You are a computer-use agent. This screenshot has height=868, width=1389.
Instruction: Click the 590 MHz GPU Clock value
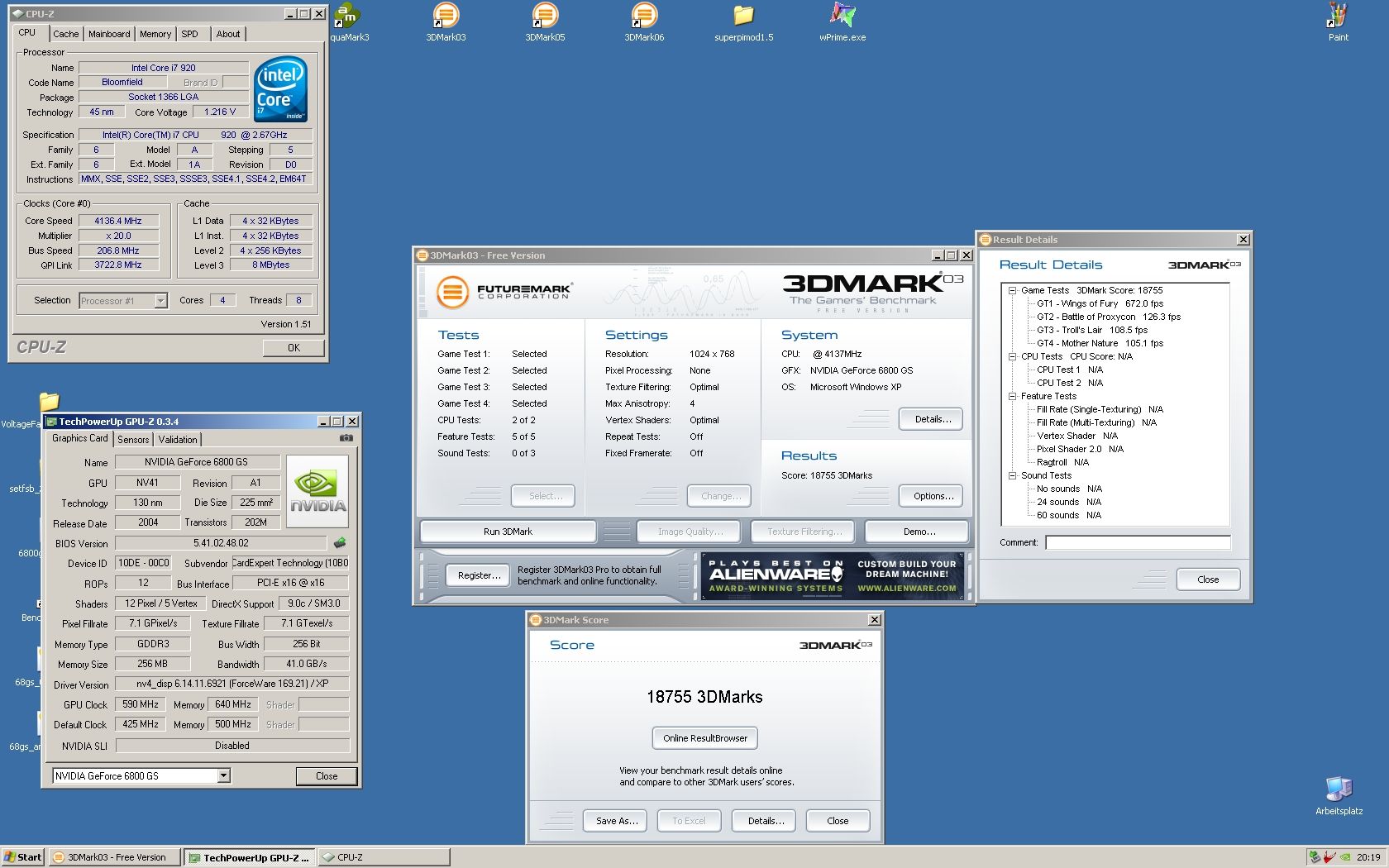[x=140, y=704]
